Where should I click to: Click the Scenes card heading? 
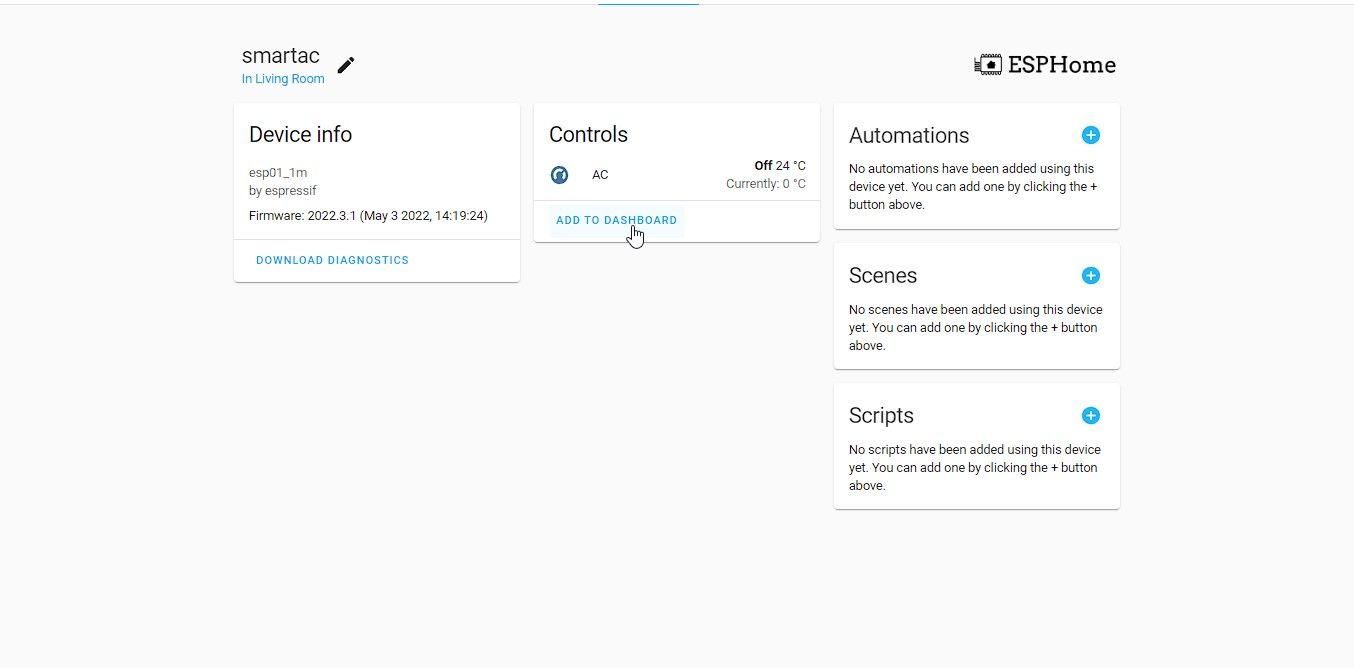point(883,275)
